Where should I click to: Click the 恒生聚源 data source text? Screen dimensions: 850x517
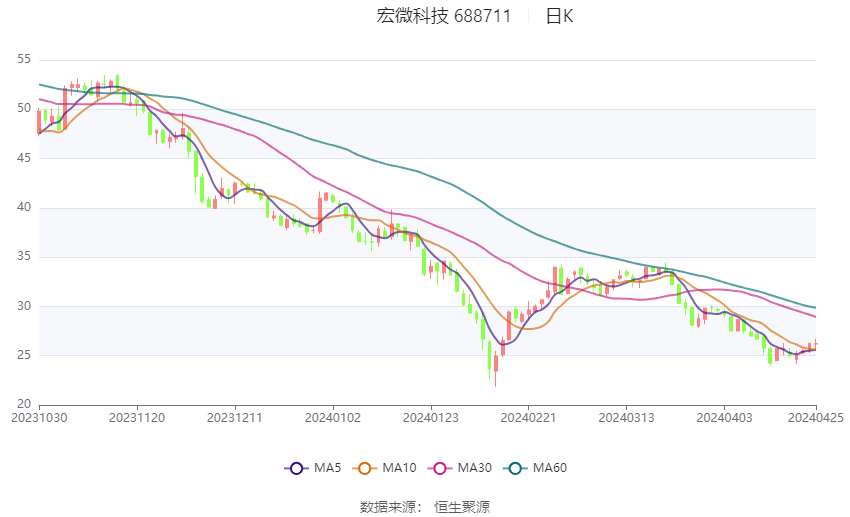click(462, 507)
